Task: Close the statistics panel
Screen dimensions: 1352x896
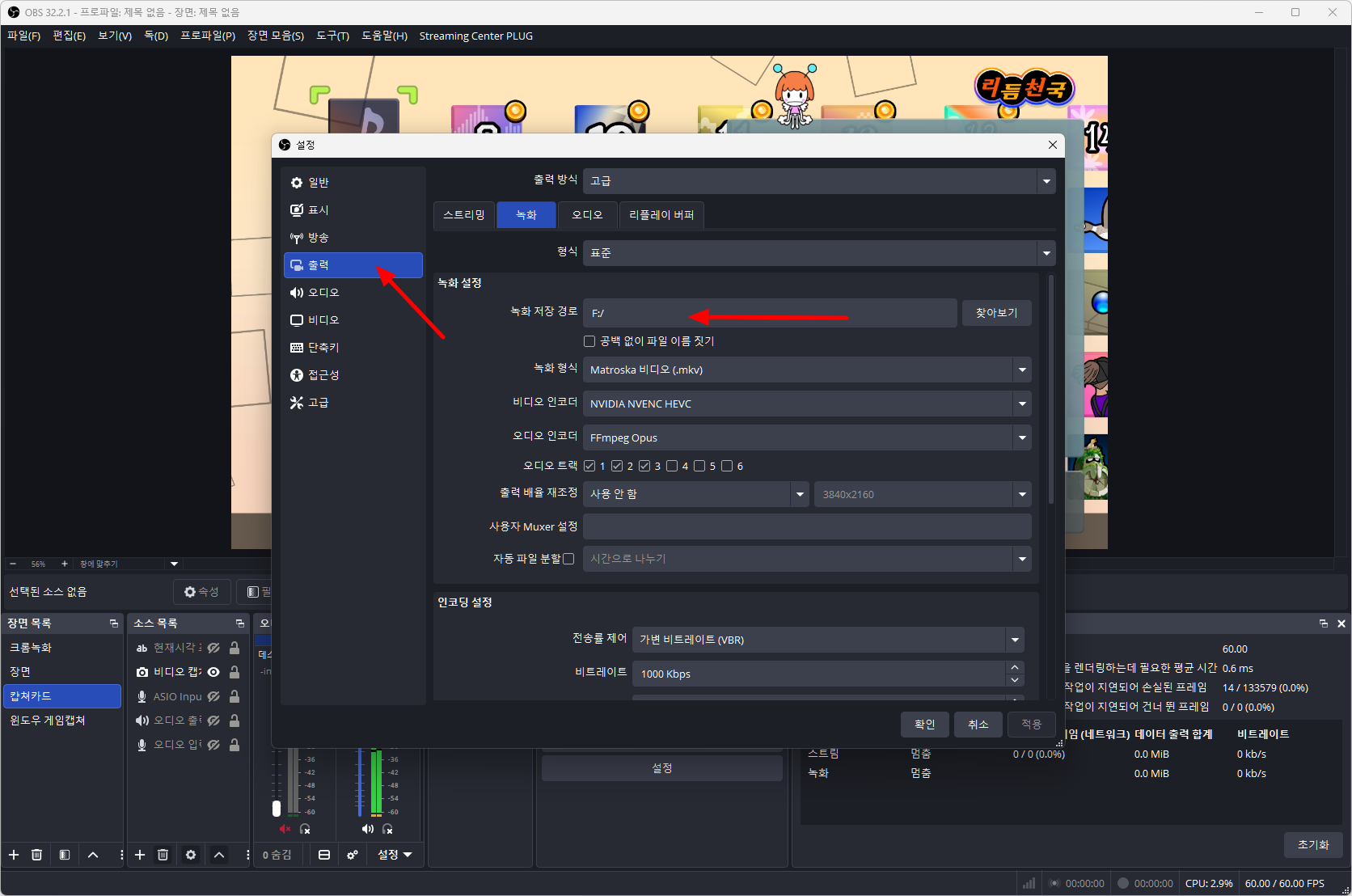Action: point(1341,623)
